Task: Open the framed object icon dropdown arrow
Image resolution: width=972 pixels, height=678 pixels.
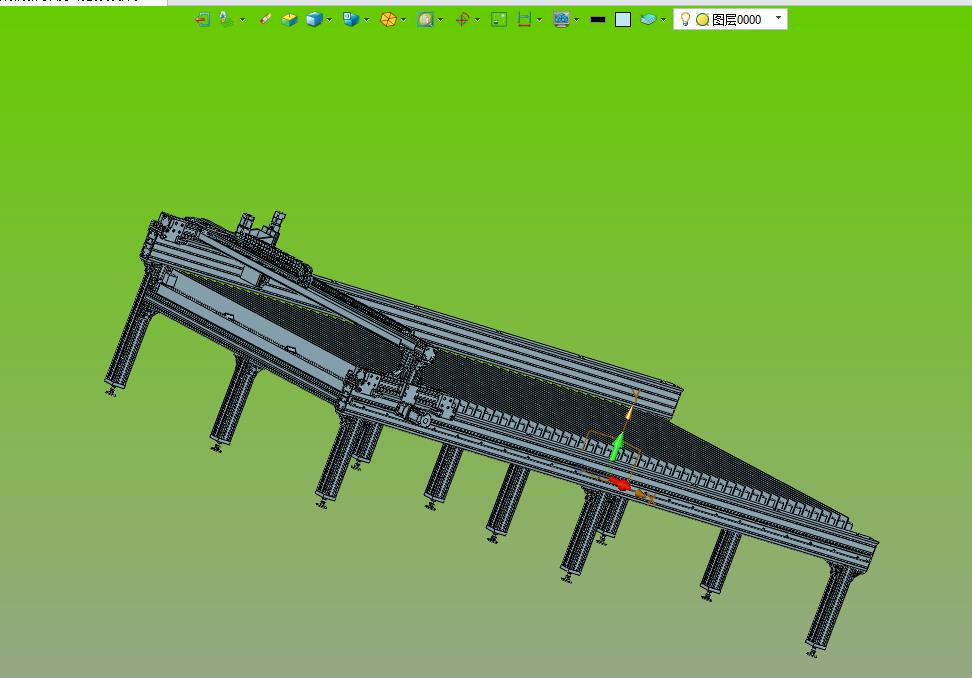Action: [x=441, y=20]
